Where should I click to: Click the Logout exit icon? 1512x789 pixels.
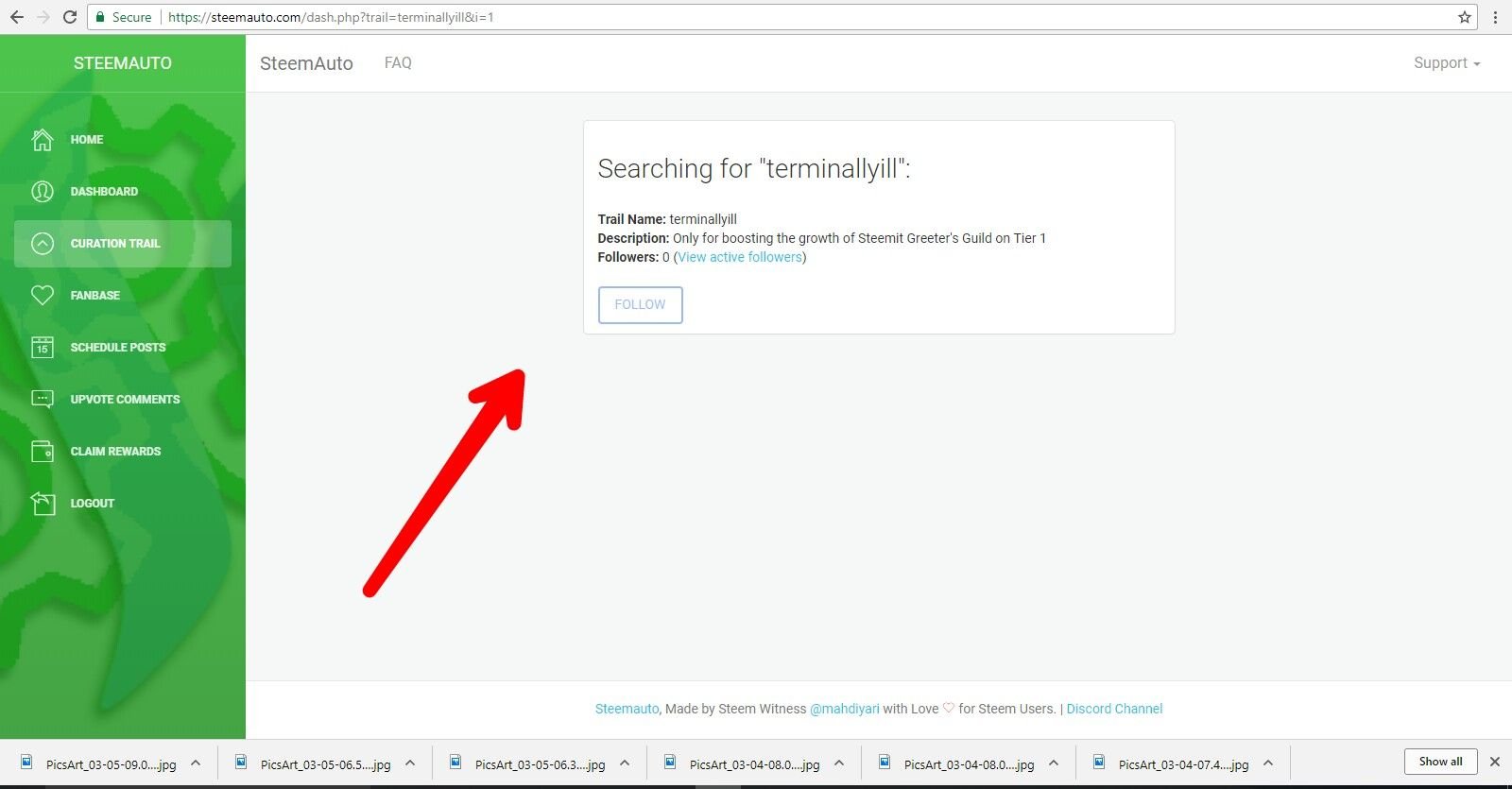click(x=43, y=504)
